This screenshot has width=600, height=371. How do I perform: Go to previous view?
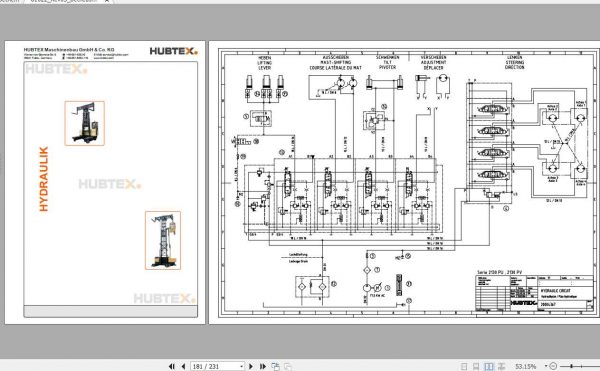tap(275, 366)
